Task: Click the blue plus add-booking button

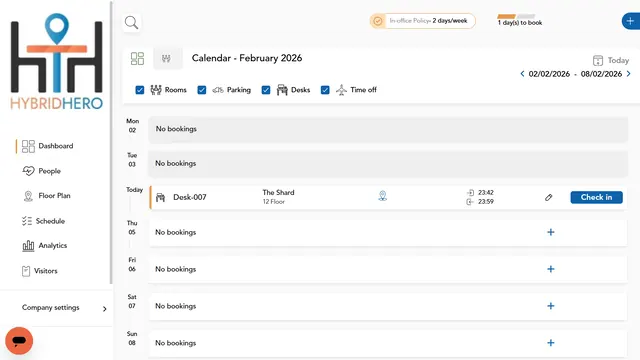Action: click(631, 21)
